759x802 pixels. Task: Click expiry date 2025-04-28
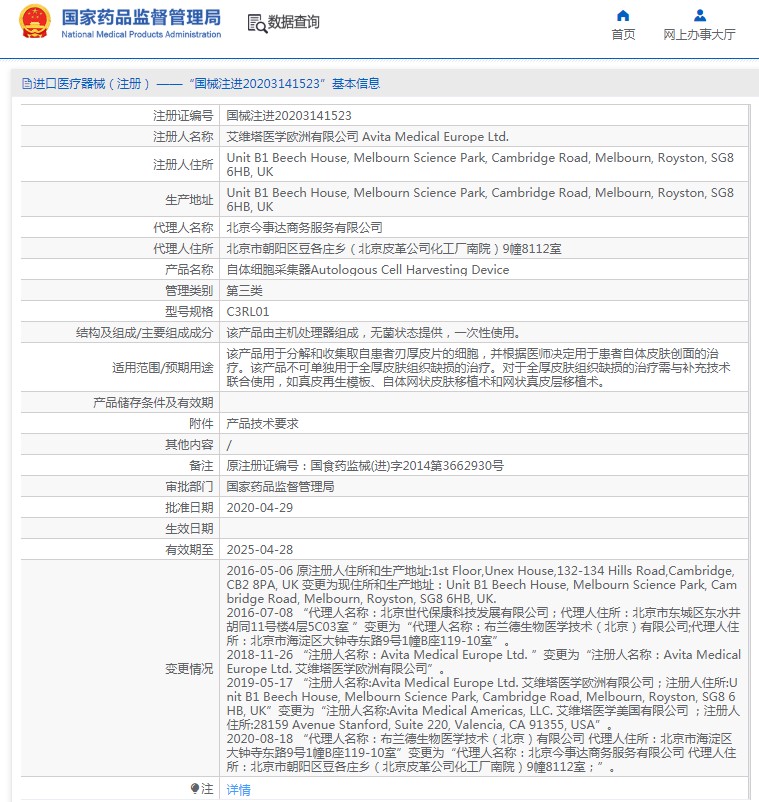pyautogui.click(x=260, y=549)
